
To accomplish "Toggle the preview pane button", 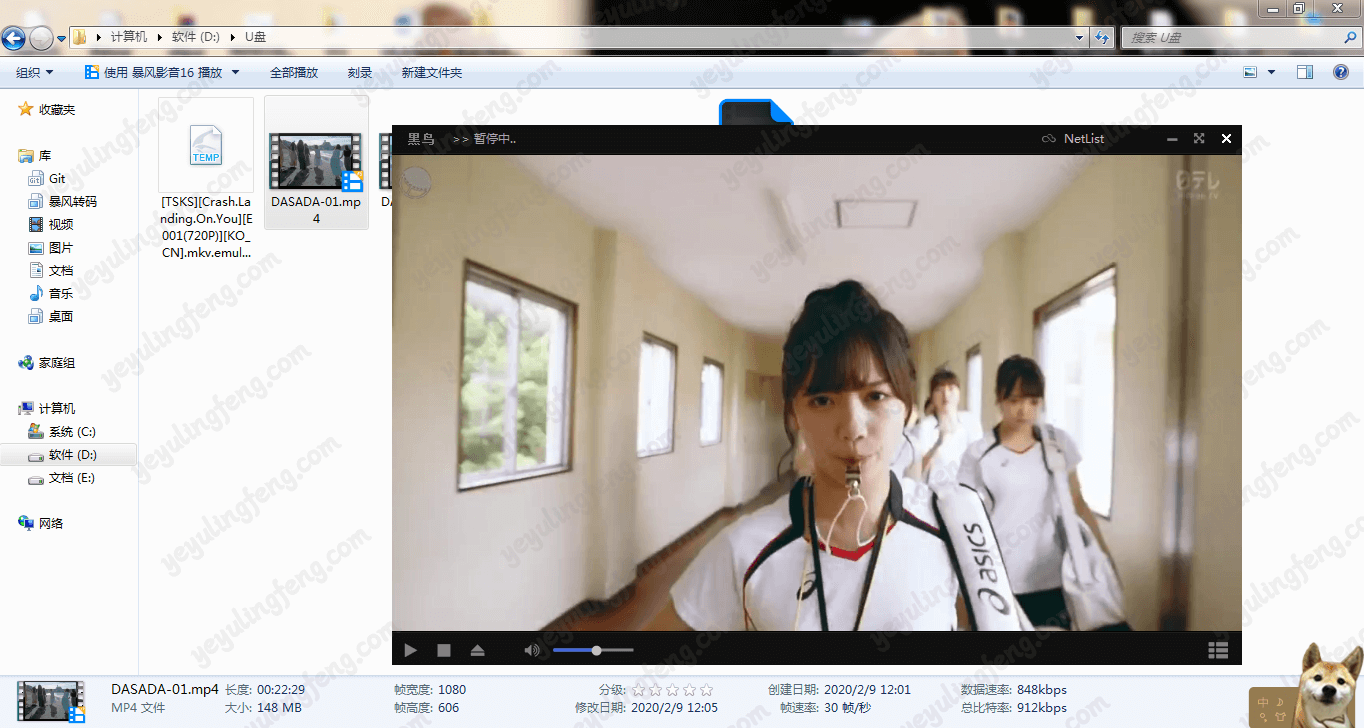I will click(x=1305, y=72).
